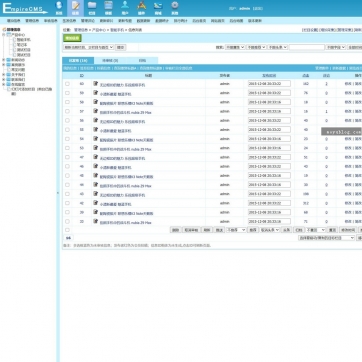
Task: Open 版本更新 in the secondary menu bar
Action: (x=255, y=21)
